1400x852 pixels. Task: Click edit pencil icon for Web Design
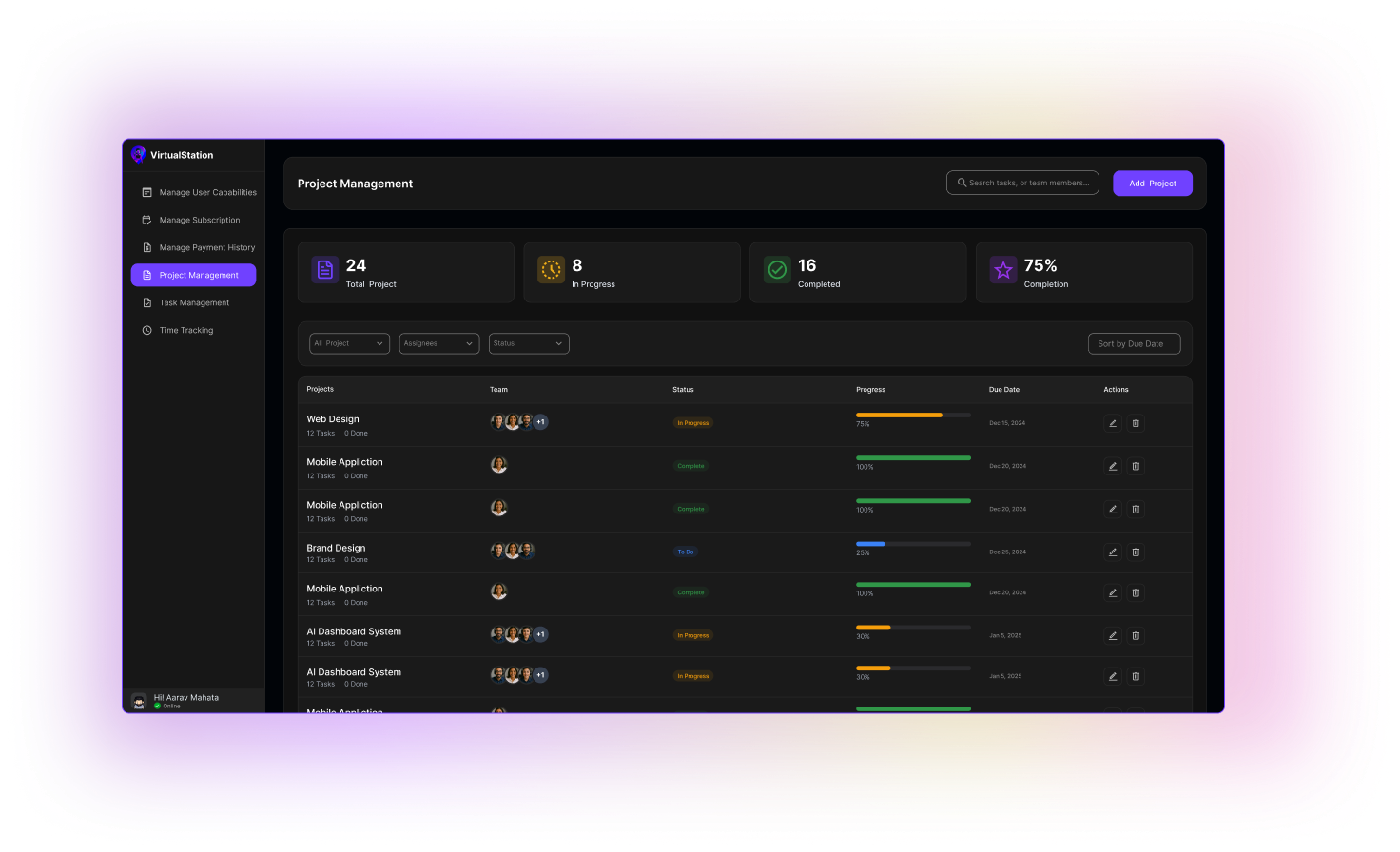1112,423
